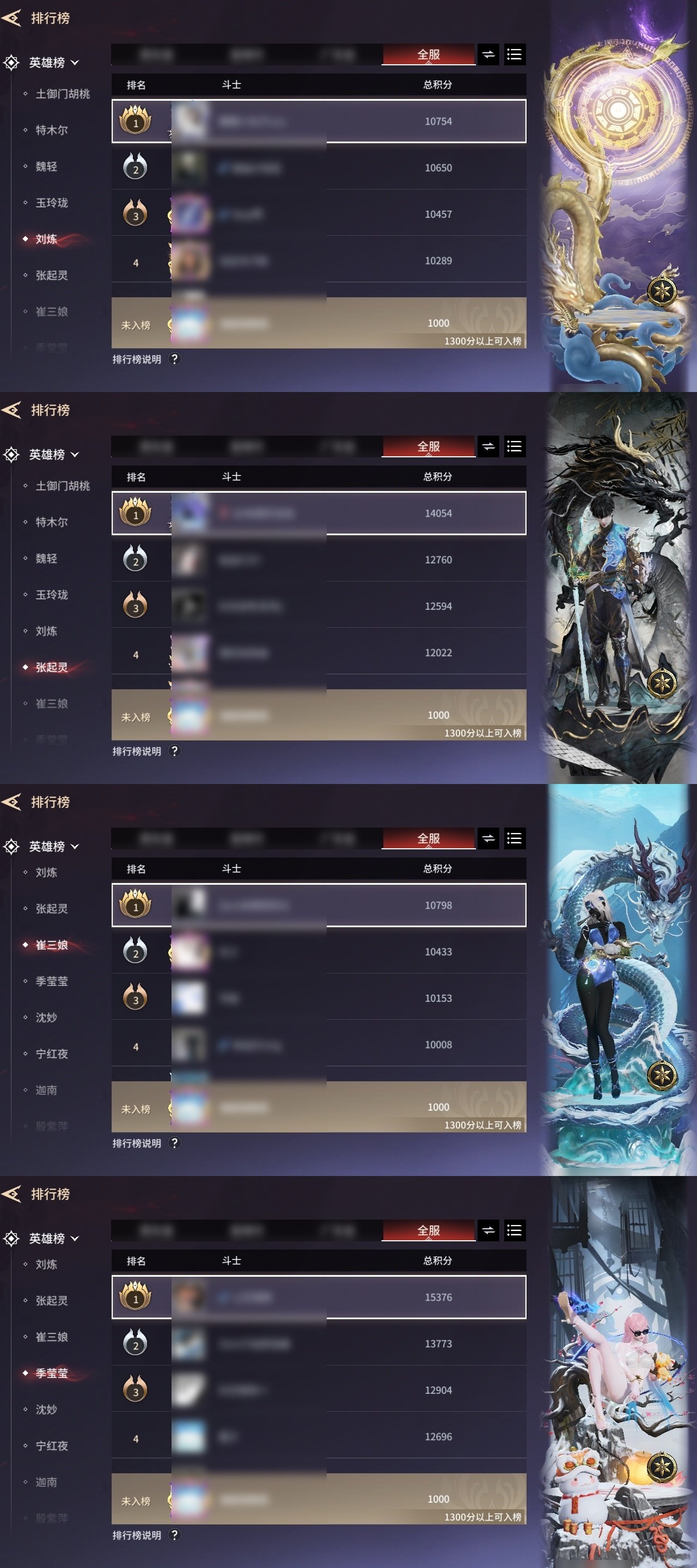Image resolution: width=697 pixels, height=1568 pixels.
Task: Expand the 英雄榜 dropdown above the highlighted 刘炼 entry
Action: [x=53, y=63]
